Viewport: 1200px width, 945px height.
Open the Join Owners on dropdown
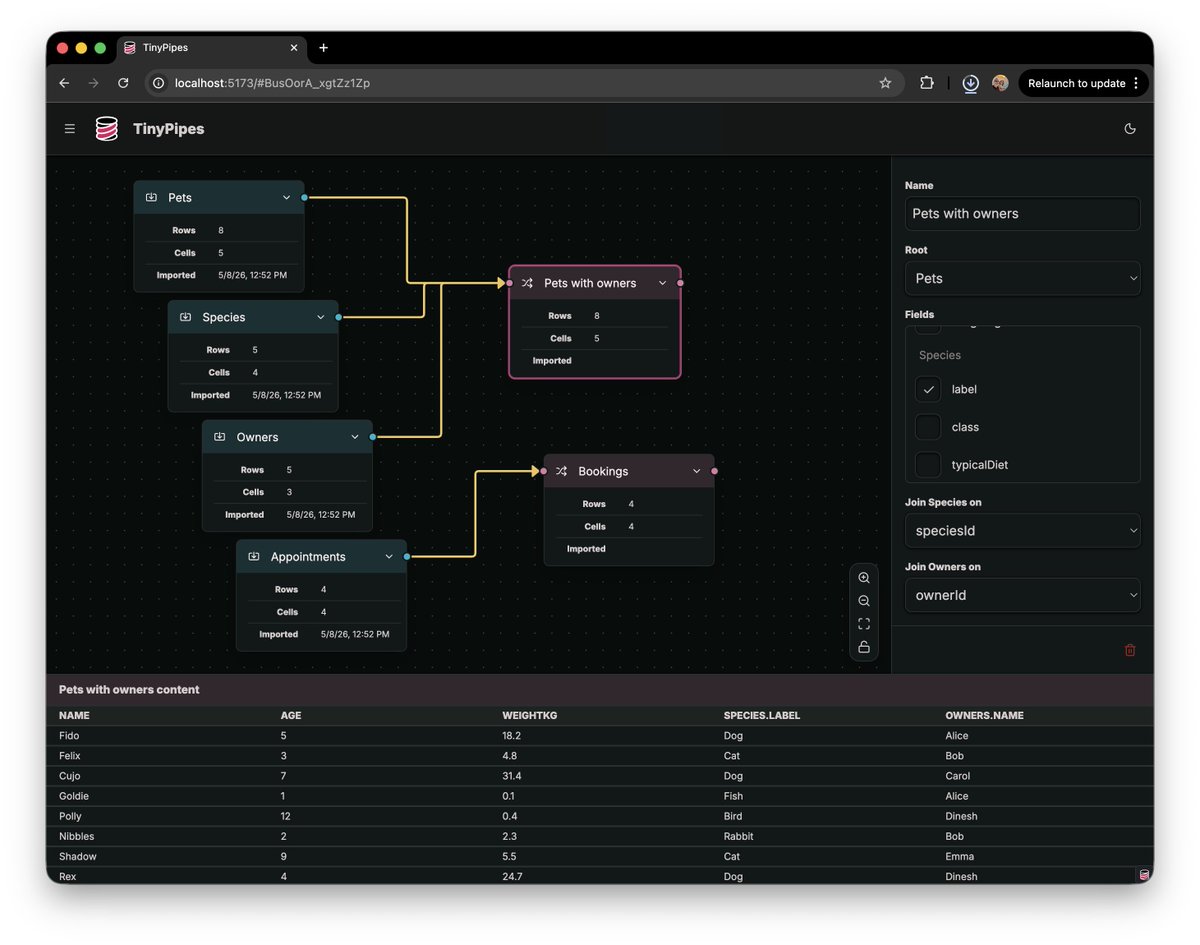pos(1022,595)
